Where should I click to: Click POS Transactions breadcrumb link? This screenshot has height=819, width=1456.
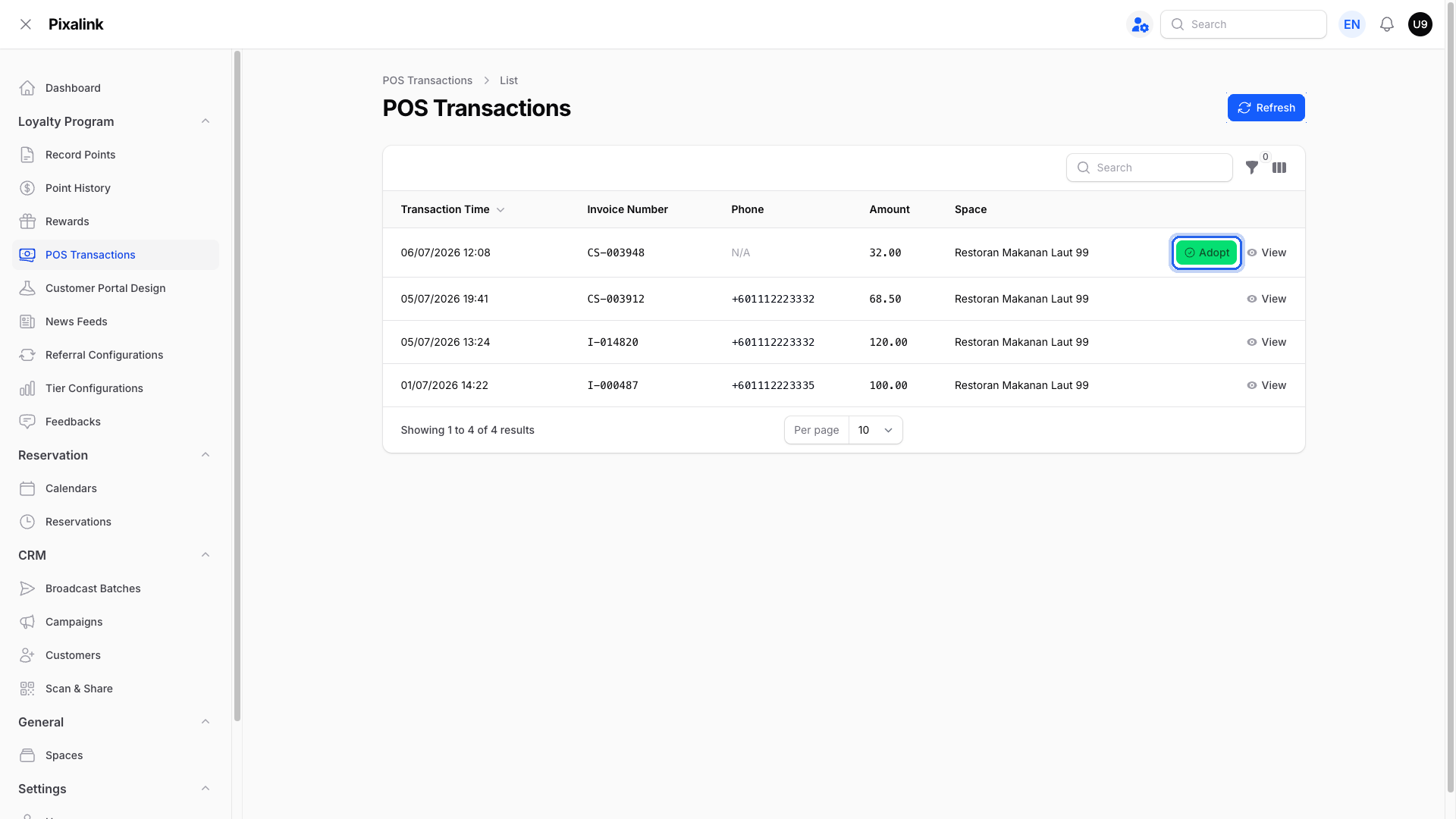427,80
